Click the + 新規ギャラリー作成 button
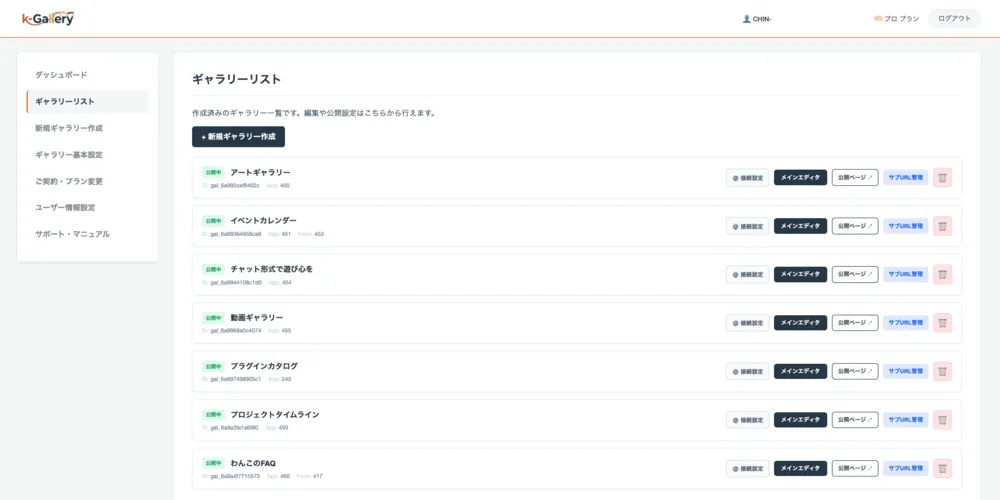1000x500 pixels. (x=239, y=136)
